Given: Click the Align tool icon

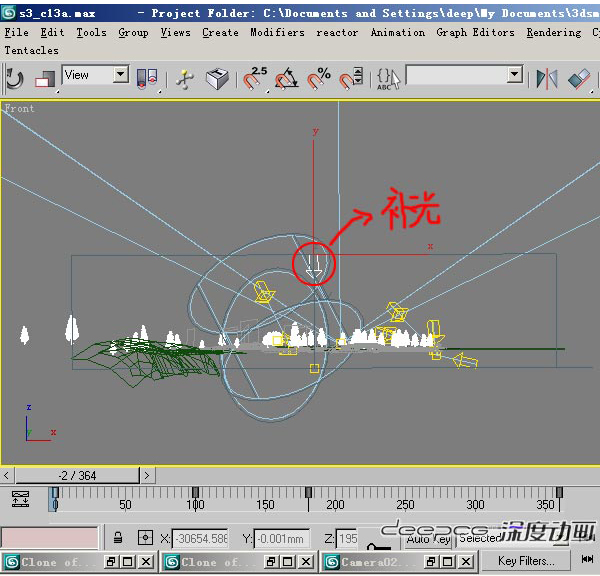Looking at the screenshot, I should pos(579,79).
